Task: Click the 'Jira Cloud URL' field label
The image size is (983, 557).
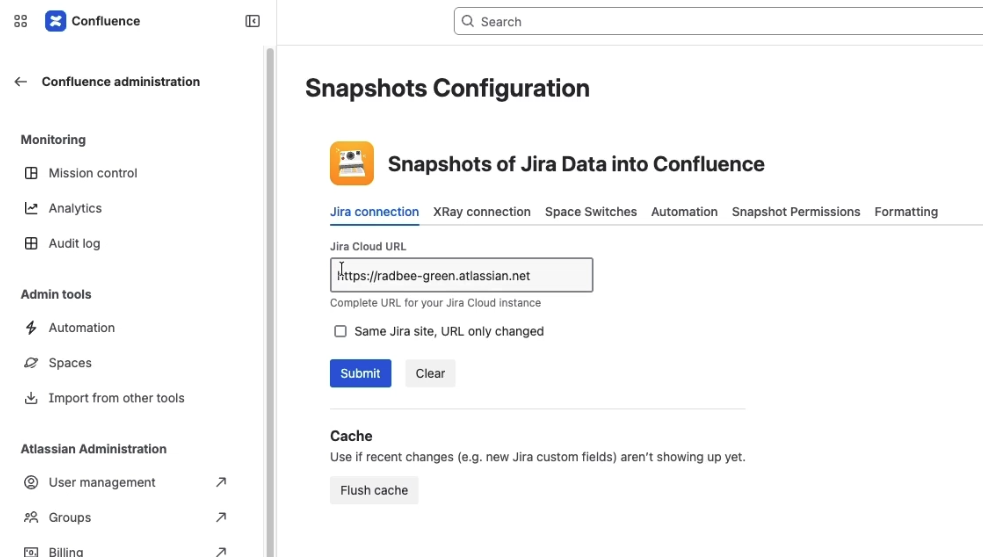Action: click(x=368, y=247)
